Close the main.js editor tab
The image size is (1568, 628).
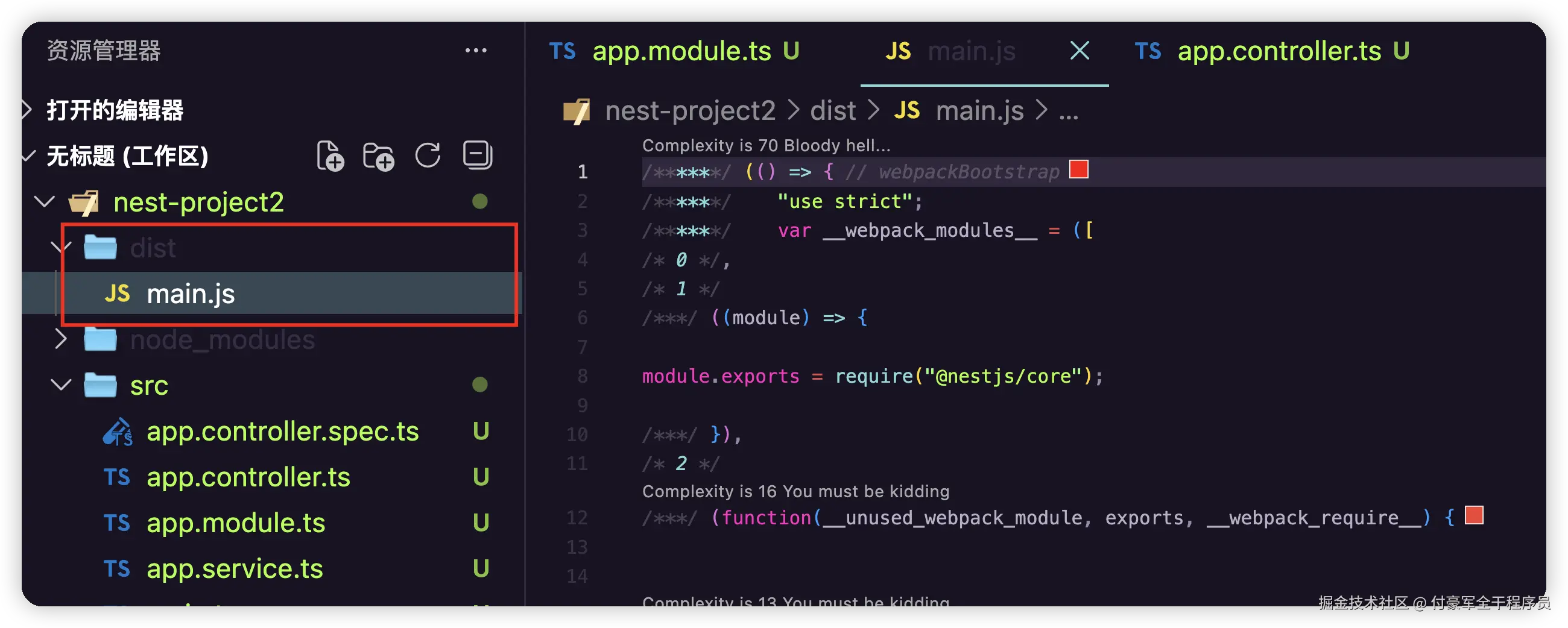pos(1080,51)
